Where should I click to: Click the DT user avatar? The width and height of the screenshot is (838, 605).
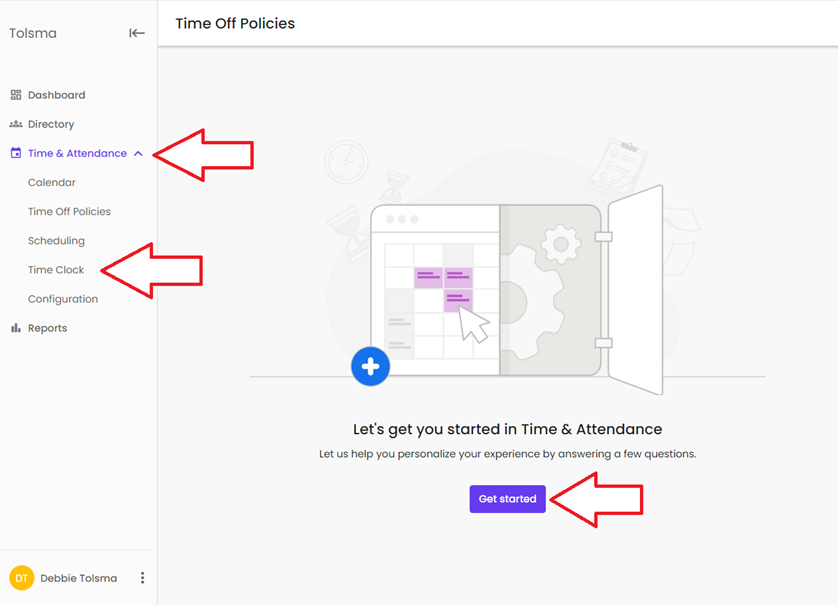tap(21, 578)
